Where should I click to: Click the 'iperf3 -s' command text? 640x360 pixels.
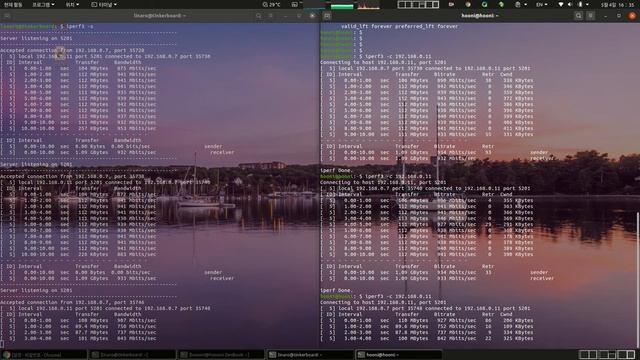click(80, 26)
